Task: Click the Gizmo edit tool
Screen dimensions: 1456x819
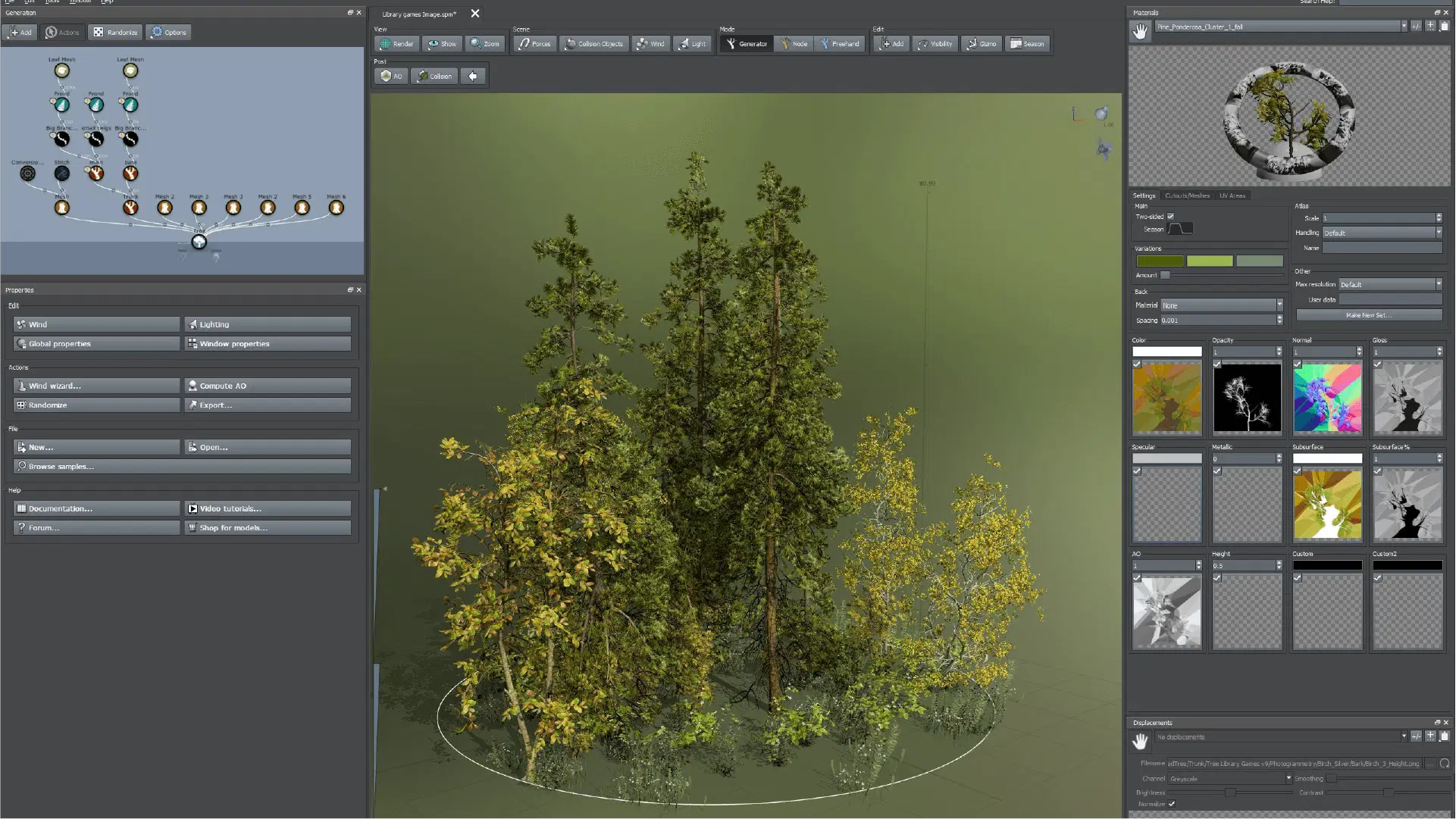Action: click(982, 44)
